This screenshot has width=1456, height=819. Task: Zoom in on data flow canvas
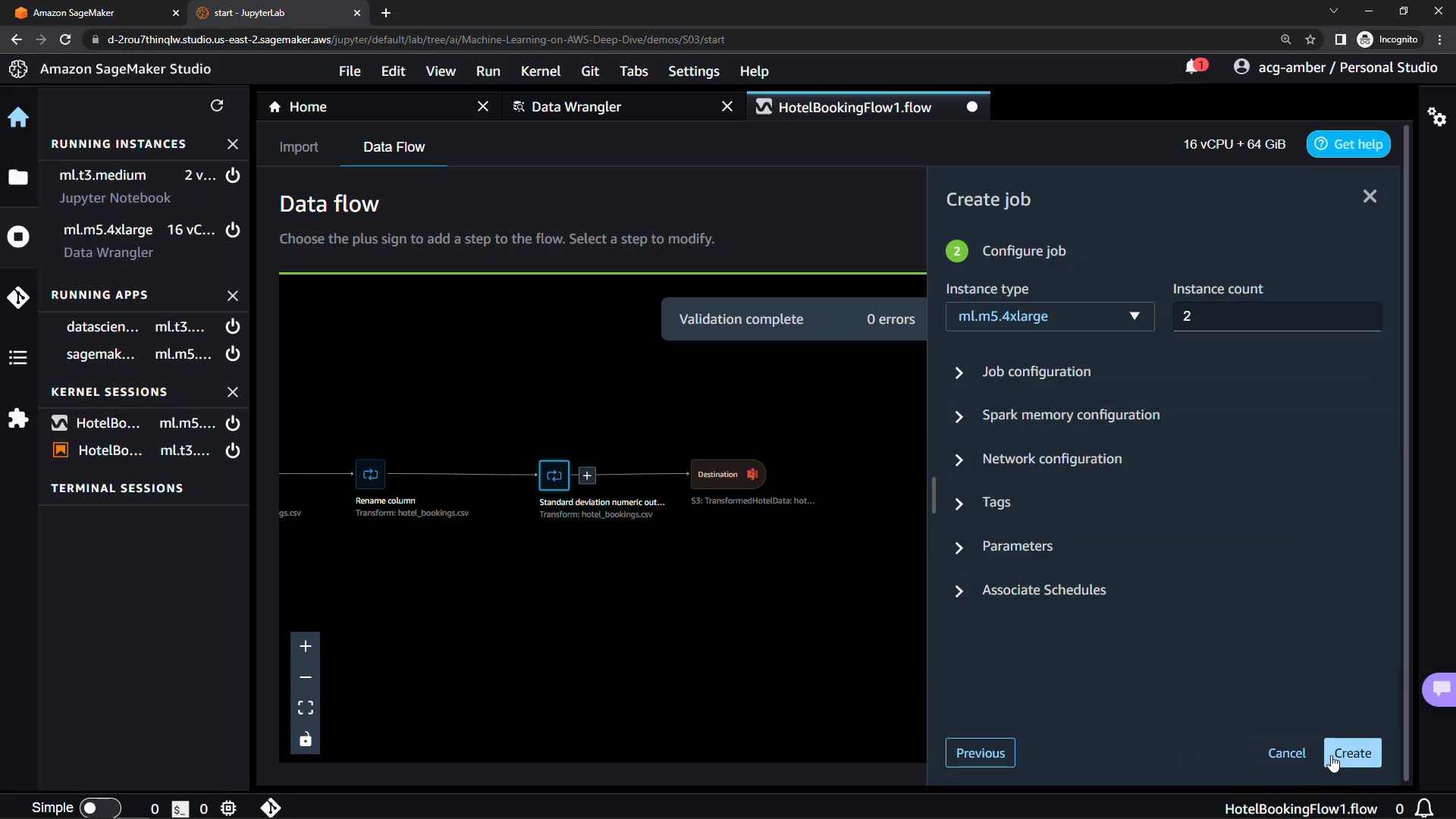click(x=306, y=646)
